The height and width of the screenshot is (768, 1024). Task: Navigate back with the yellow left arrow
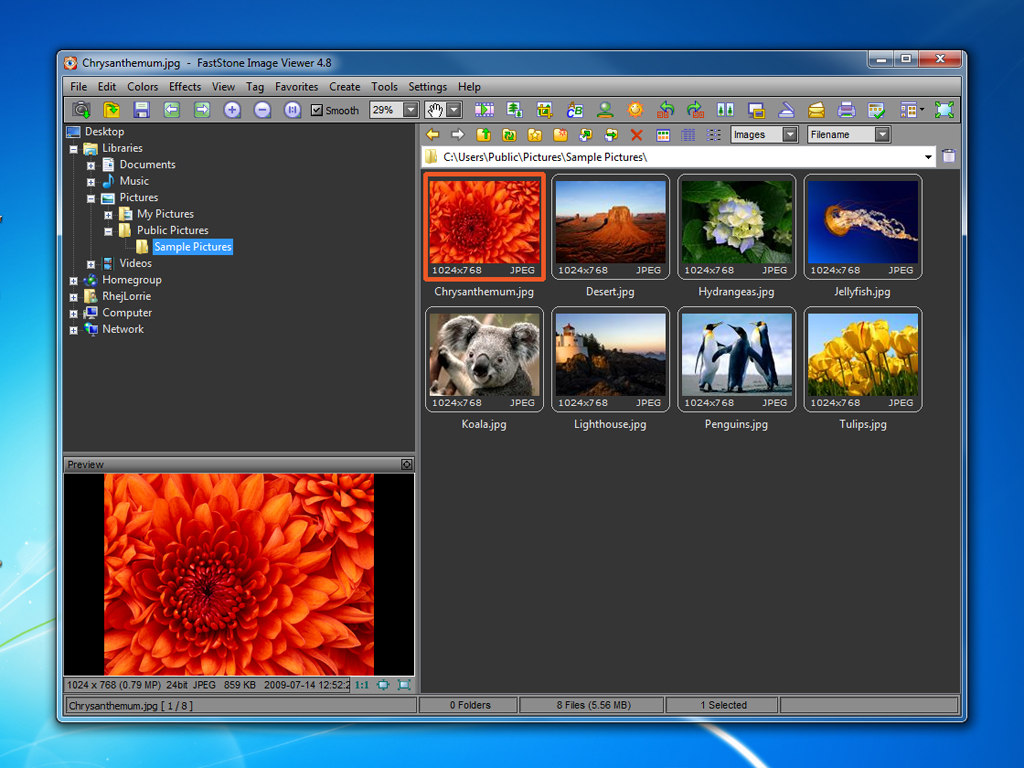coord(432,135)
